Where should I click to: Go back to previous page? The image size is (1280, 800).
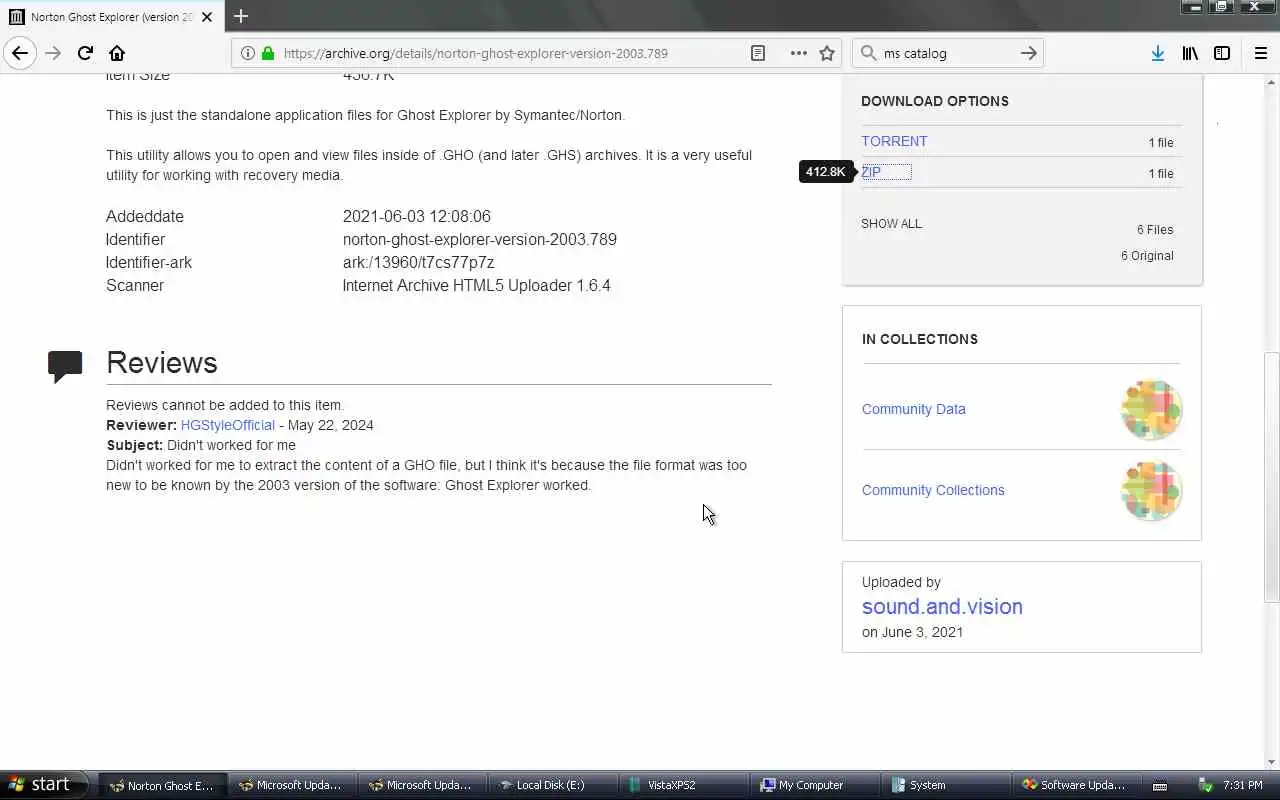pyautogui.click(x=20, y=53)
